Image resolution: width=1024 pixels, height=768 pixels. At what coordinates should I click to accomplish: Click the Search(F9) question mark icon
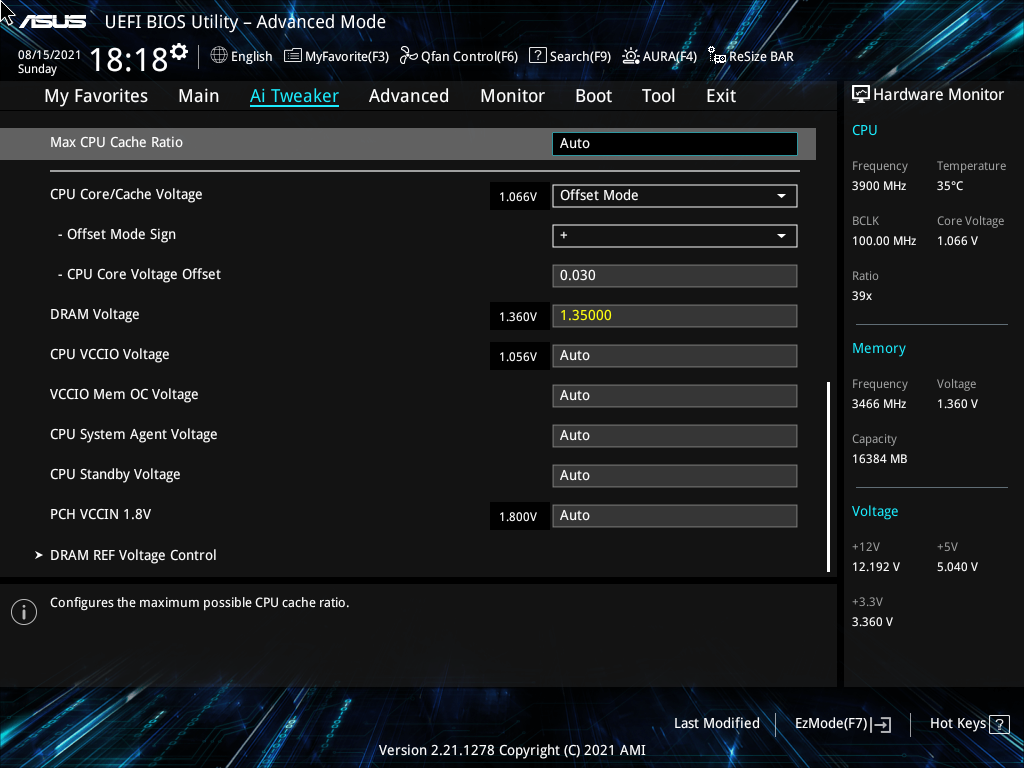(x=537, y=56)
